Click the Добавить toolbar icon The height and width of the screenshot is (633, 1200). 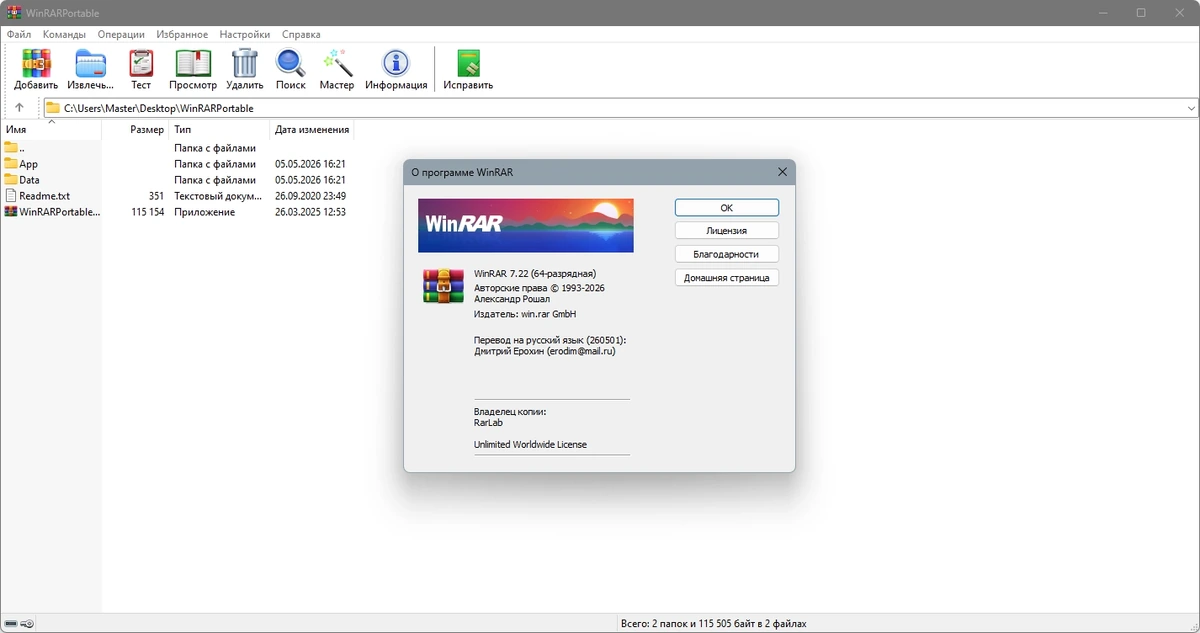point(36,64)
